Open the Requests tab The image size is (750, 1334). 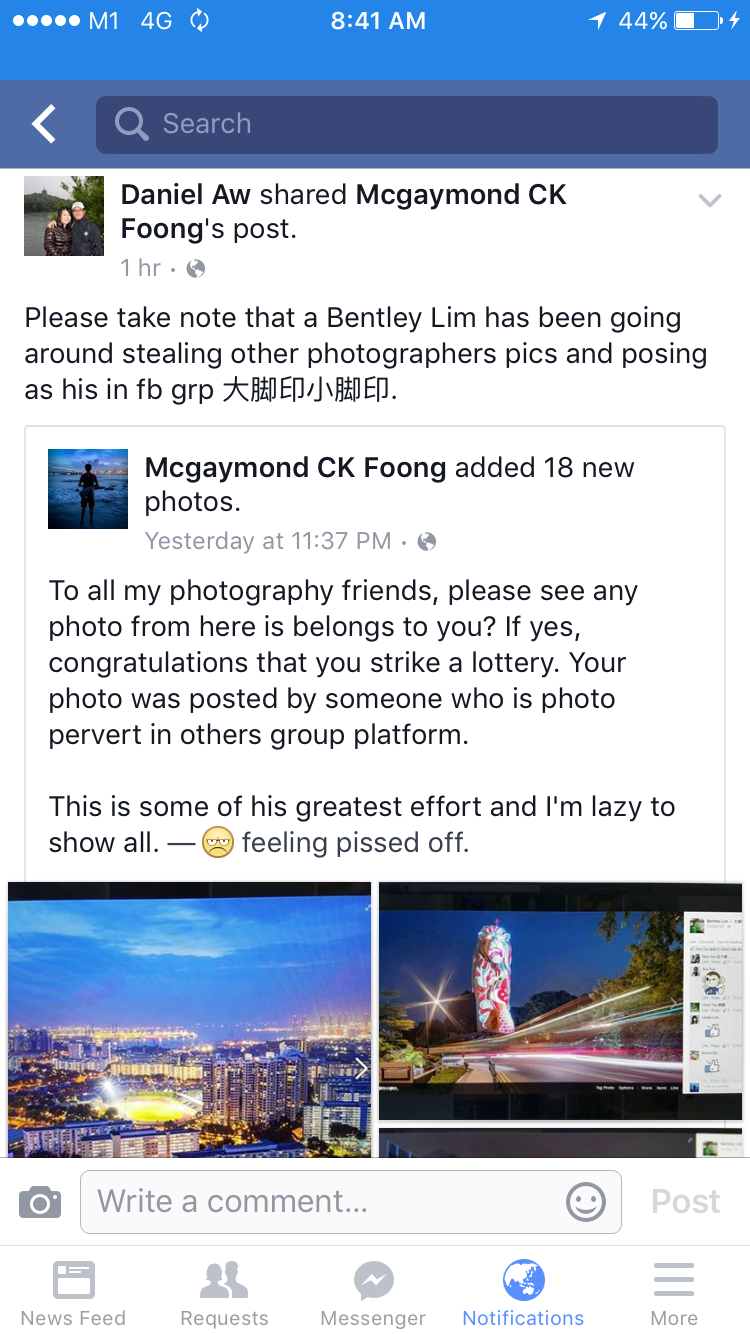point(224,1293)
